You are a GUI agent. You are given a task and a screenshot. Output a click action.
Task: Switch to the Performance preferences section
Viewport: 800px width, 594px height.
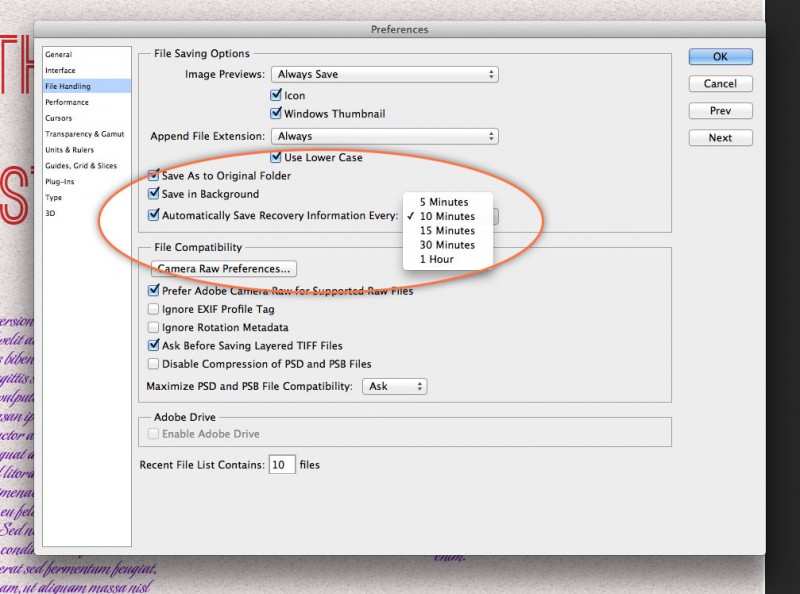coord(67,102)
